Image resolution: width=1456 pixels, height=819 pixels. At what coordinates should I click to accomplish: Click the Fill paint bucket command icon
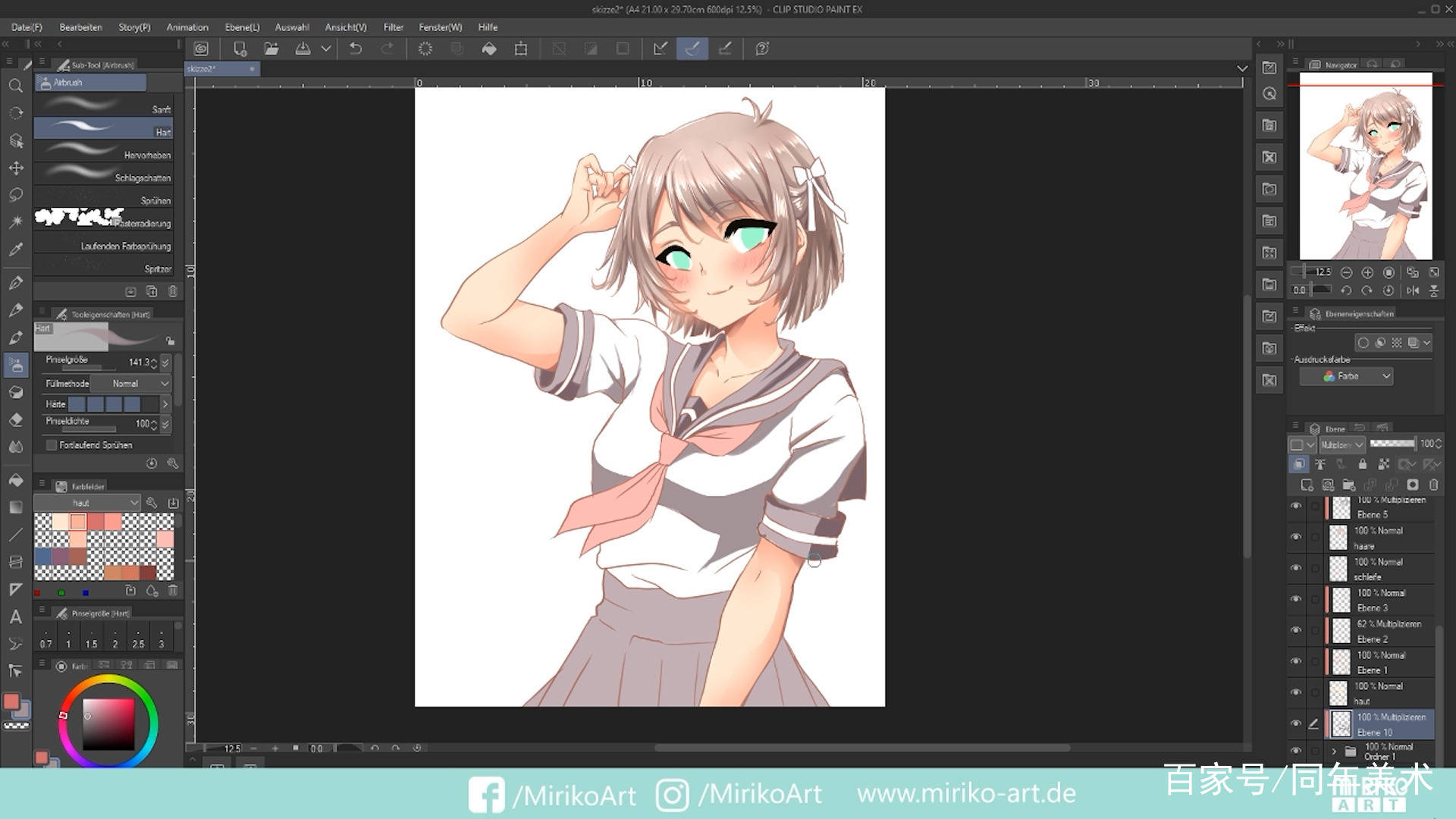coord(489,49)
